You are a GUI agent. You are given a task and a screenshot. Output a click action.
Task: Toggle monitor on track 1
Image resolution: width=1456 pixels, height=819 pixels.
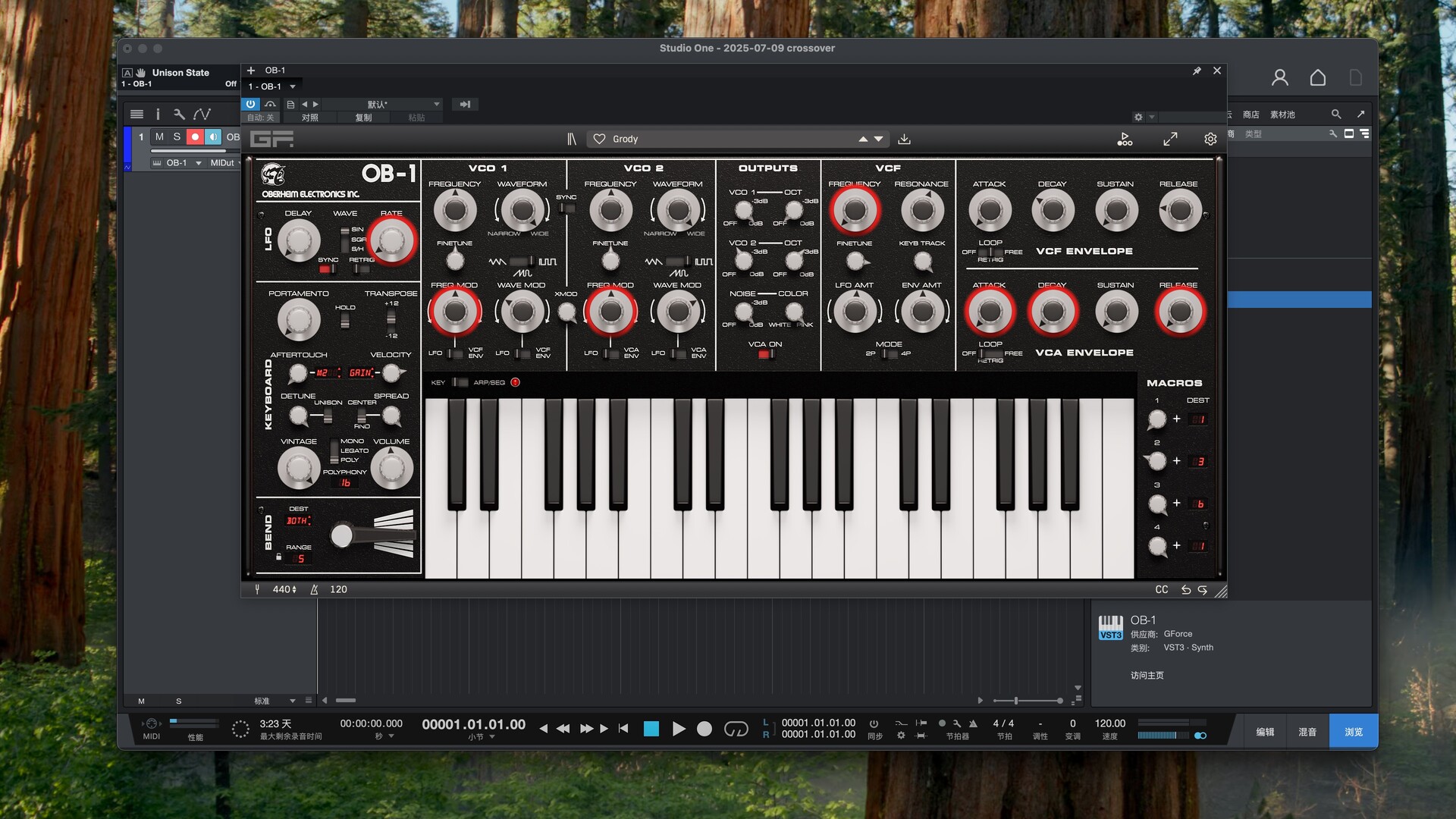212,136
